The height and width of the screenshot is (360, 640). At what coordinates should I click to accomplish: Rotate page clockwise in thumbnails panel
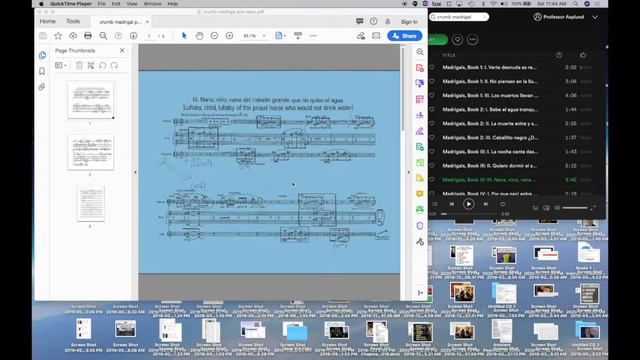tap(114, 65)
